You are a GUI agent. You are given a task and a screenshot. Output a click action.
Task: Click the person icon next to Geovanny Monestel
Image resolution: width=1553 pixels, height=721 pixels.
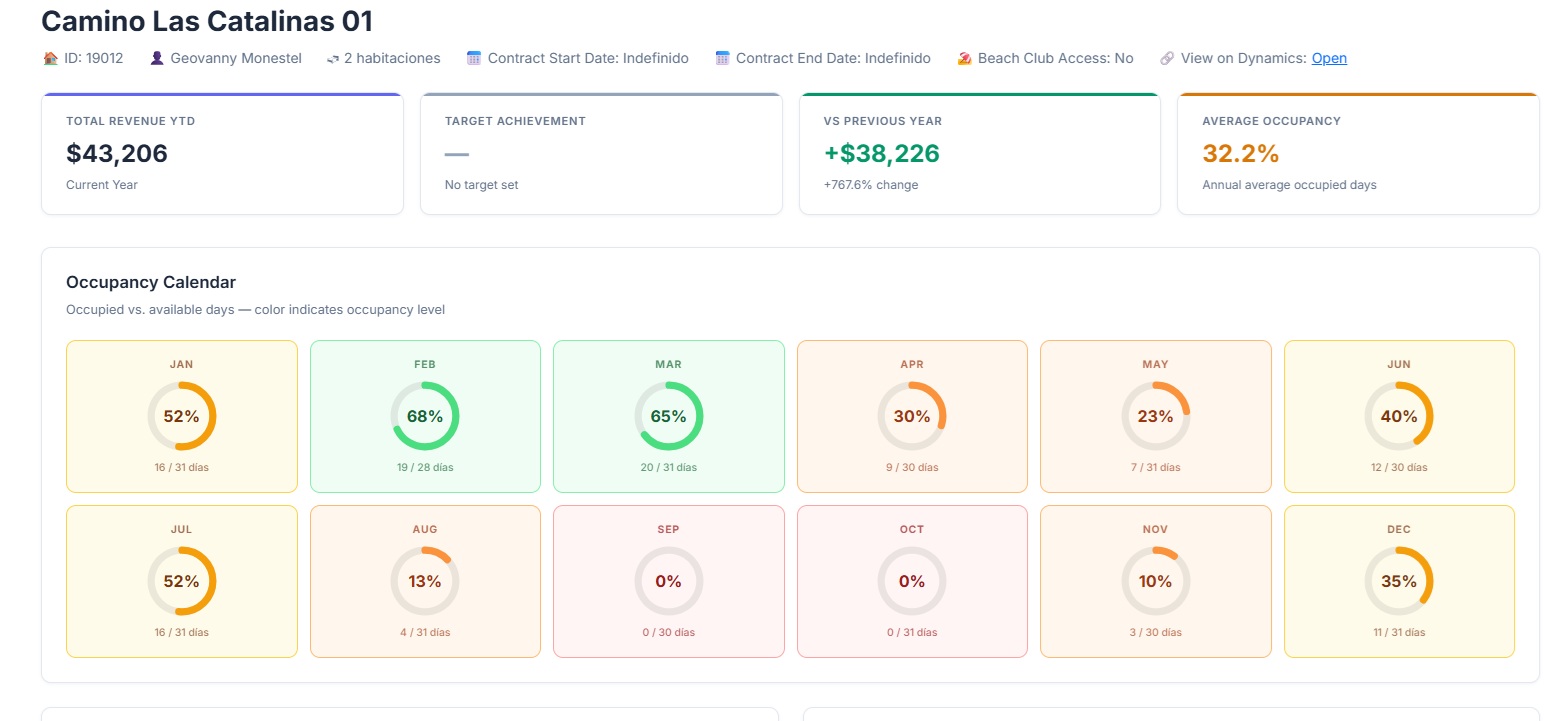click(x=157, y=59)
